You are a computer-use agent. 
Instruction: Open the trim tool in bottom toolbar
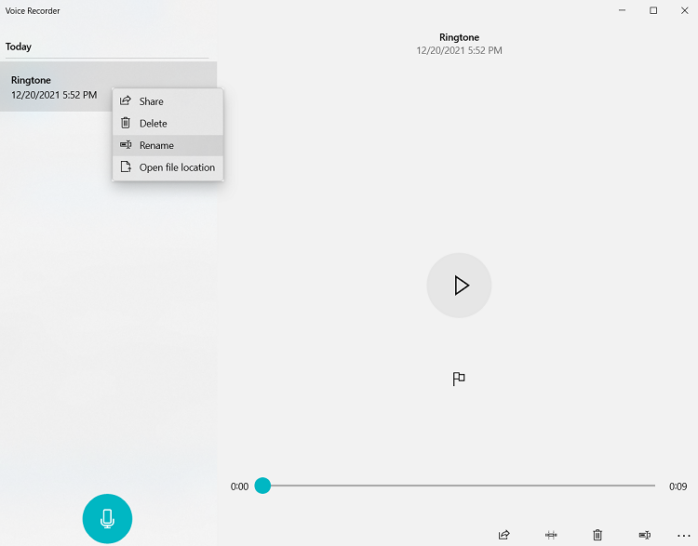(551, 534)
